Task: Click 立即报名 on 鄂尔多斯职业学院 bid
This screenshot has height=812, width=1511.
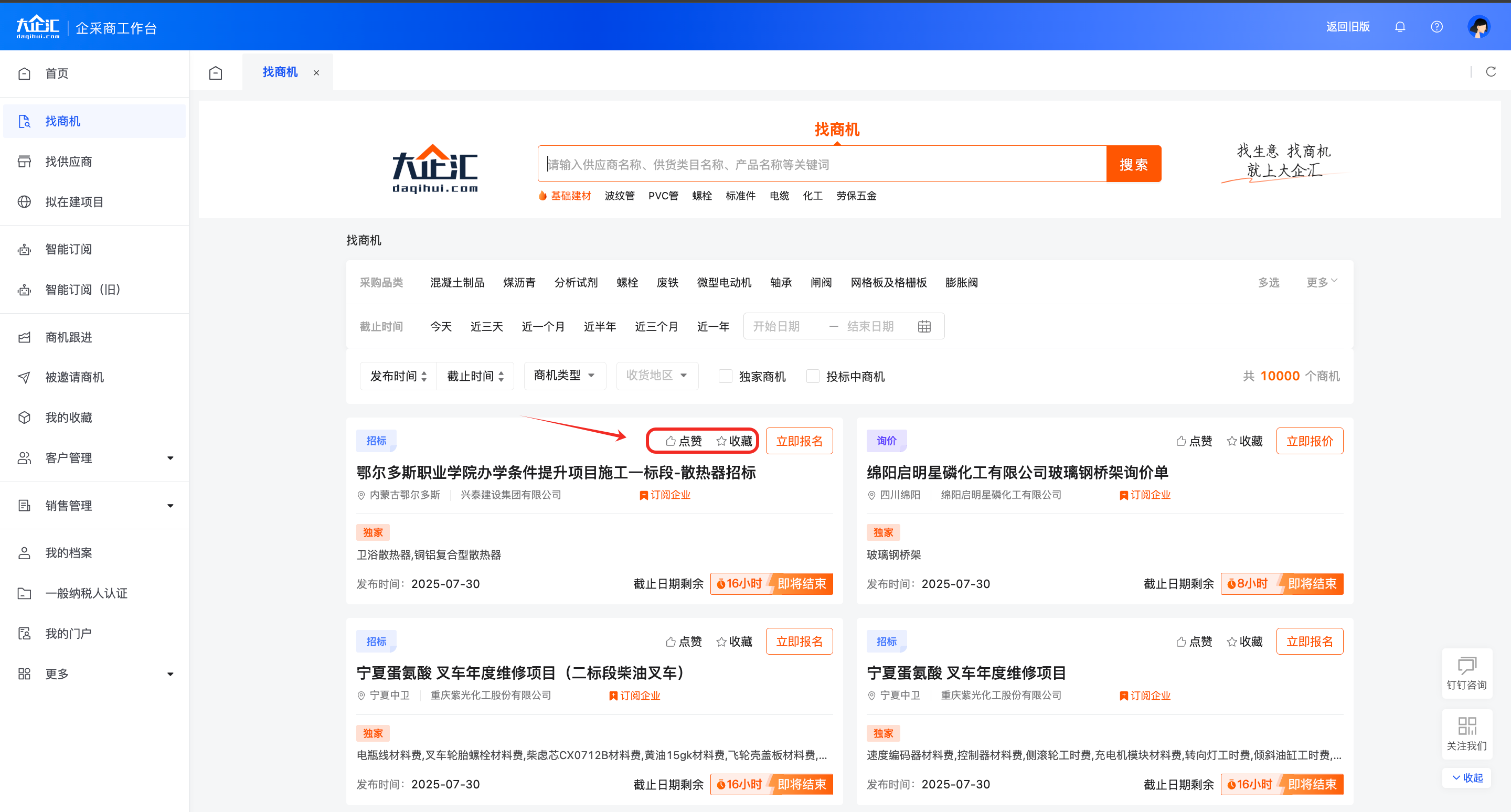Action: (x=799, y=441)
